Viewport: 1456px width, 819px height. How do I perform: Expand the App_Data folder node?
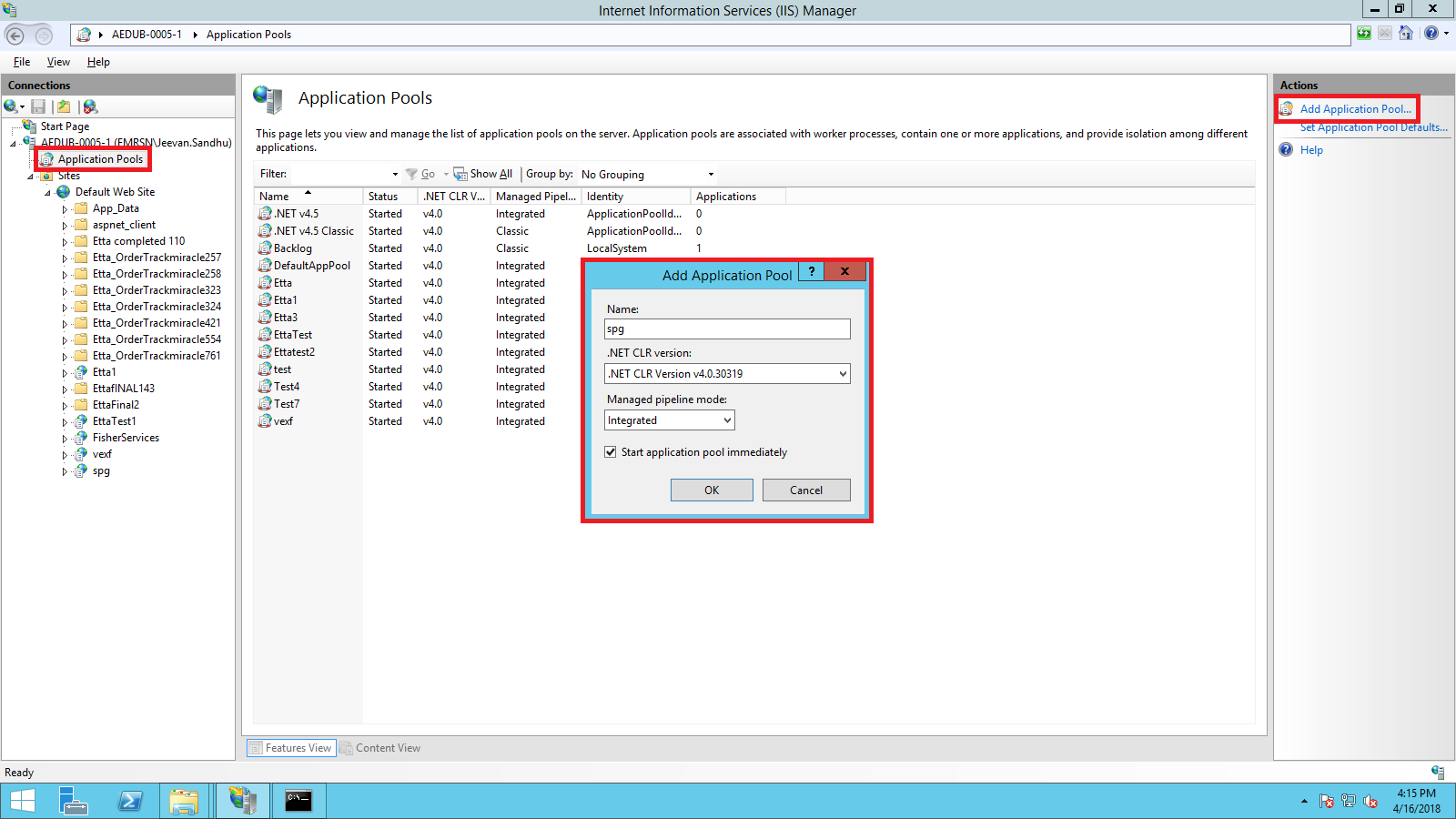pyautogui.click(x=65, y=209)
